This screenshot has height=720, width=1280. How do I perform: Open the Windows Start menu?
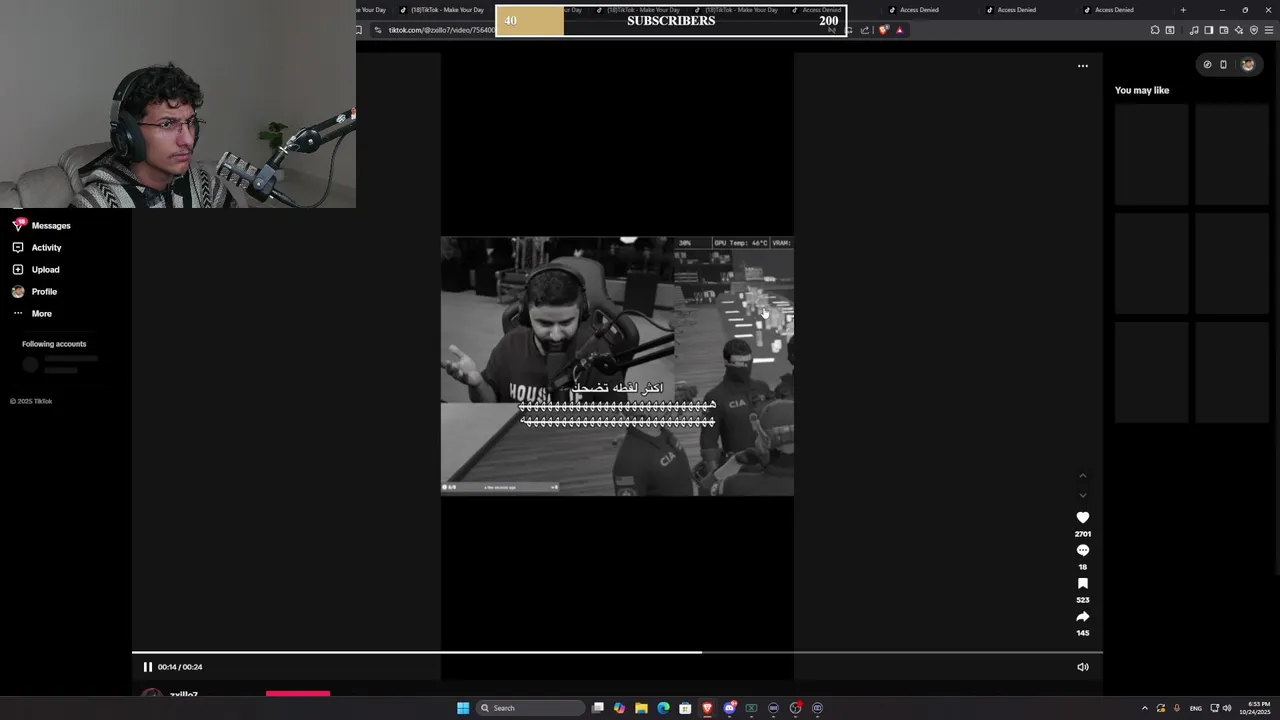click(463, 708)
